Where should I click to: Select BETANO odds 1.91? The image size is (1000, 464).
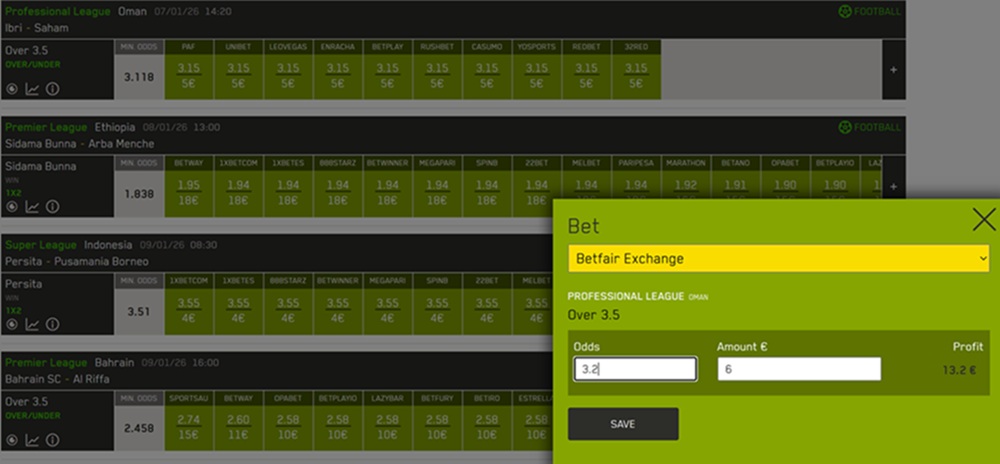click(x=736, y=185)
